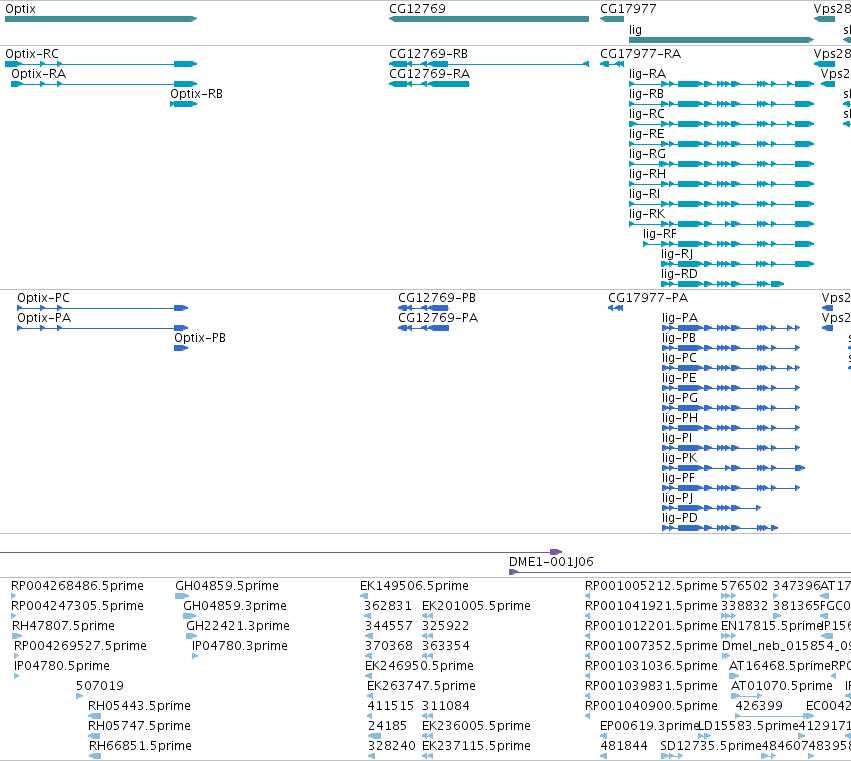Screen dimensions: 851x761
Task: Select the RP004269527.5prime EST label
Action: click(x=80, y=646)
